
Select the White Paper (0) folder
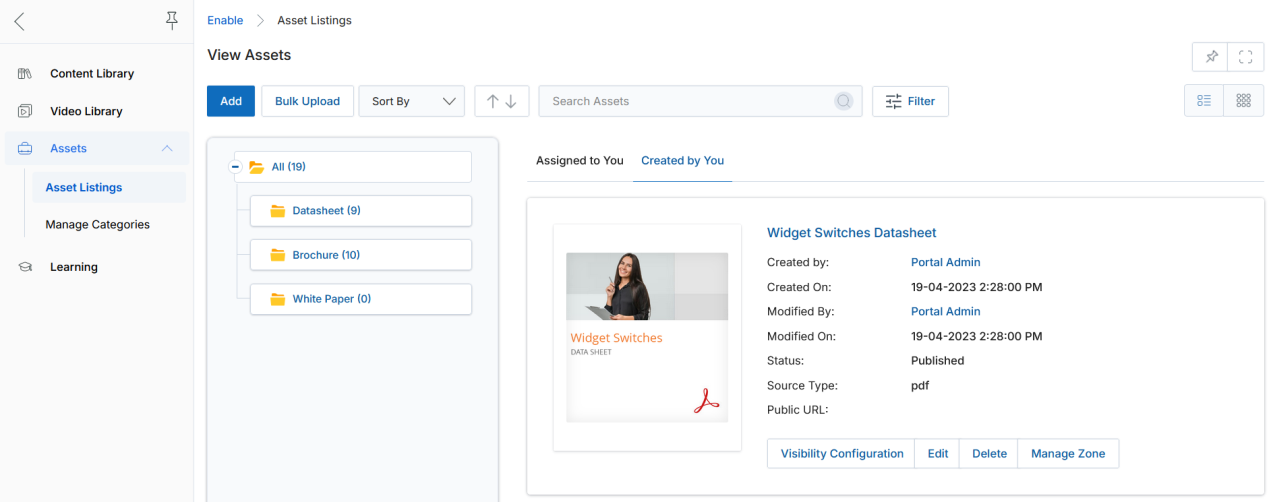click(360, 299)
